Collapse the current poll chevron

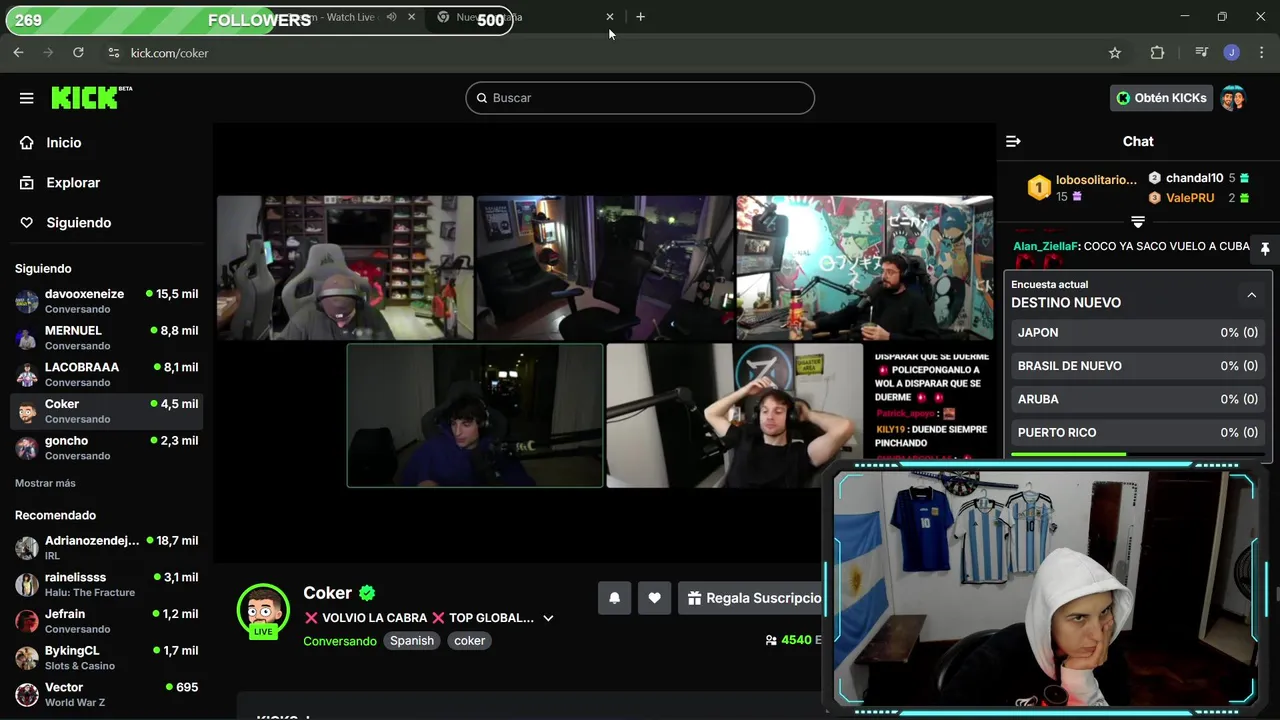coord(1251,295)
